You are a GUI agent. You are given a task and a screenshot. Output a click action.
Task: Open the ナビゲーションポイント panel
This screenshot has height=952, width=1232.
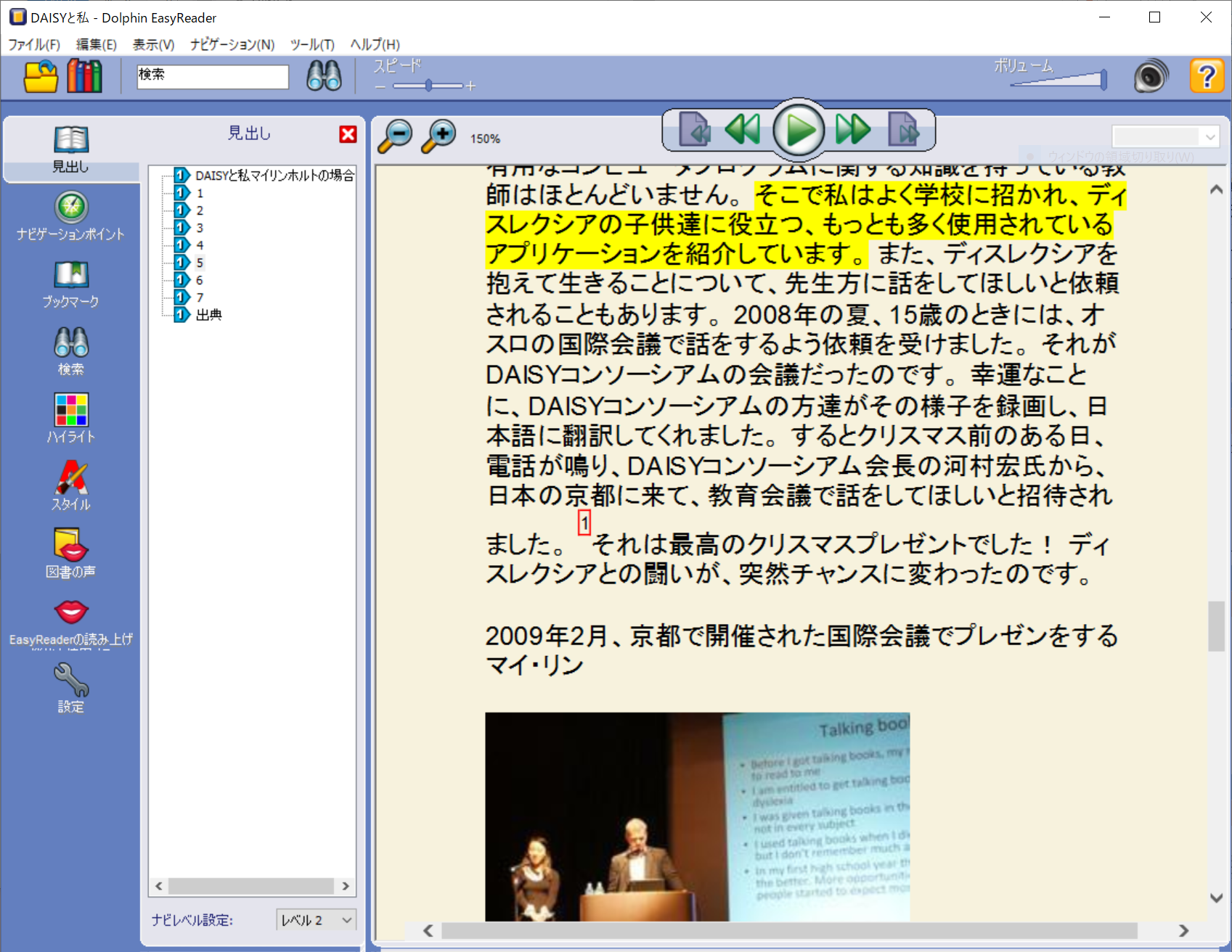tap(71, 216)
